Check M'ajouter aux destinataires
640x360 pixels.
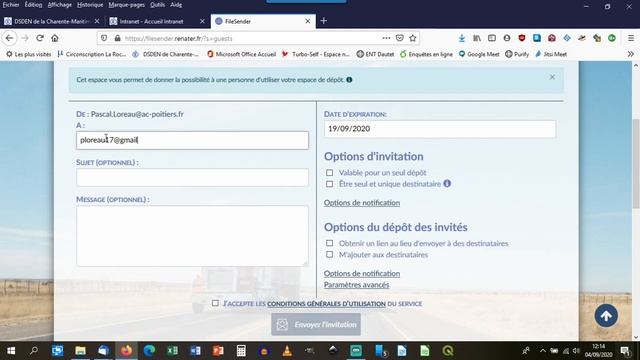pyautogui.click(x=329, y=255)
